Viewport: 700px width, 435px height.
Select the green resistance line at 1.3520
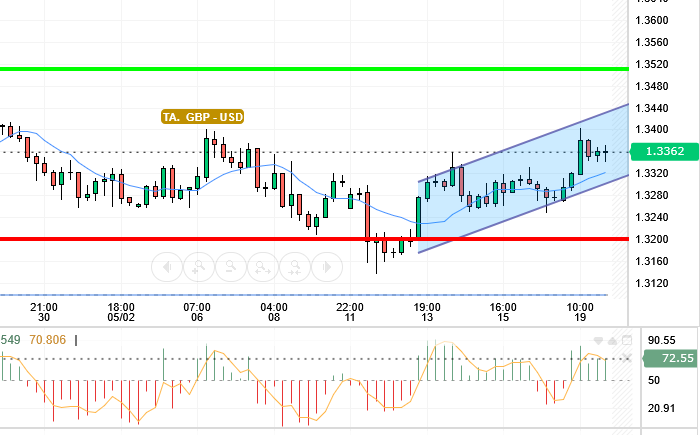click(x=314, y=69)
